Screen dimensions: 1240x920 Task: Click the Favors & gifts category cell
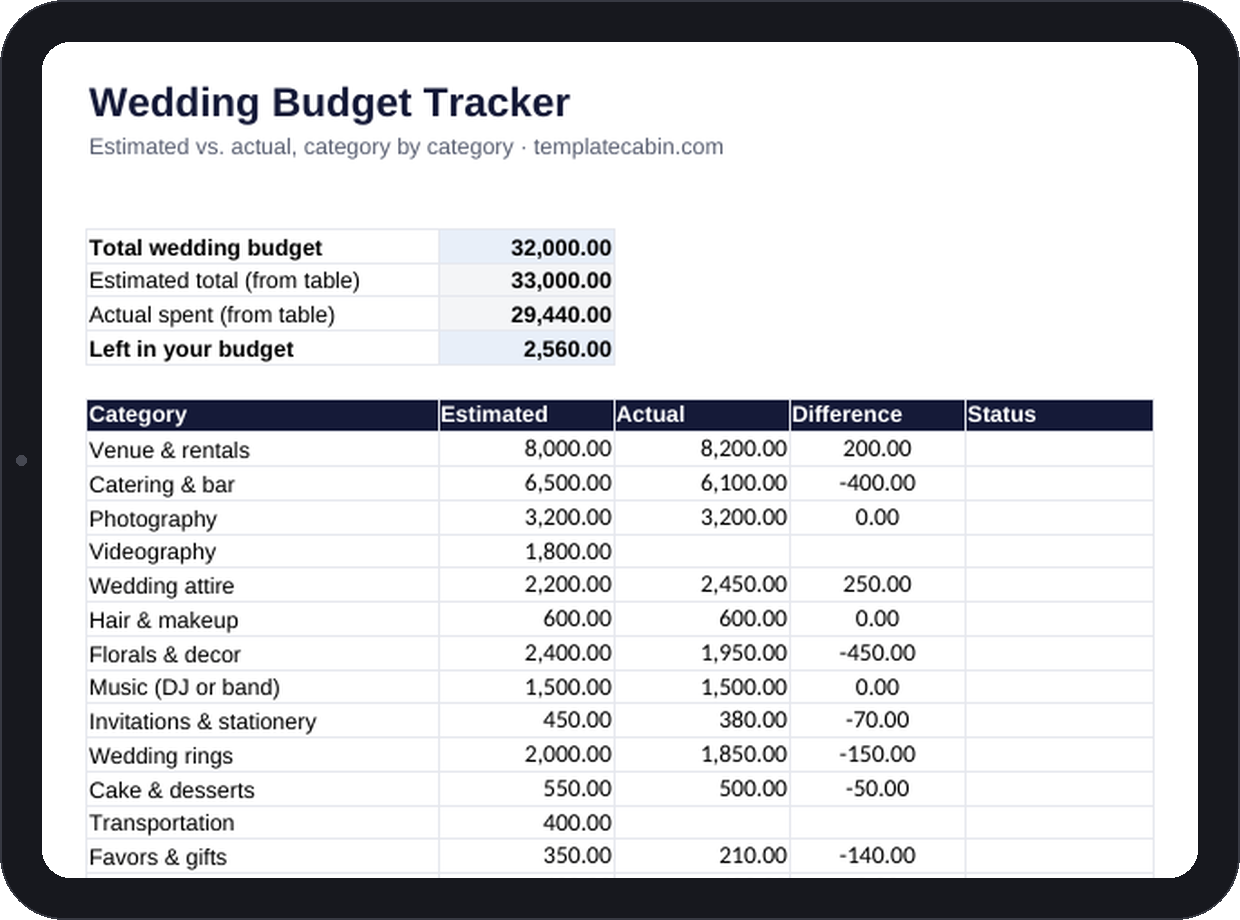263,857
